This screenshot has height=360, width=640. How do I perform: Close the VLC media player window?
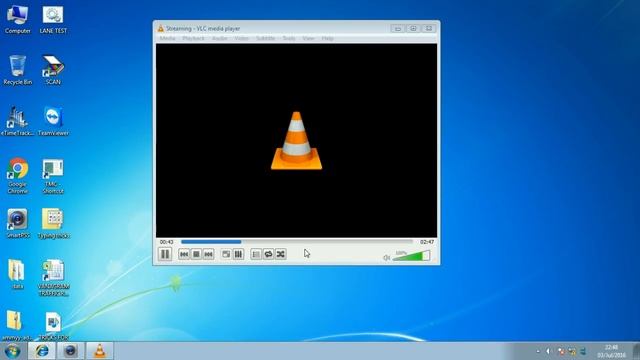coord(429,28)
